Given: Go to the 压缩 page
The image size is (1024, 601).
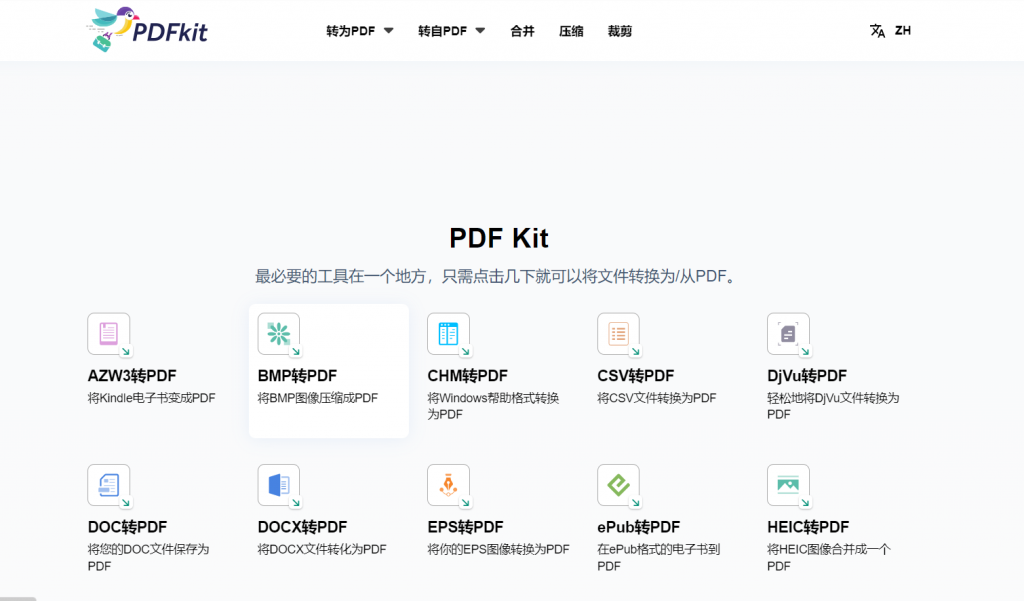Looking at the screenshot, I should coord(571,31).
